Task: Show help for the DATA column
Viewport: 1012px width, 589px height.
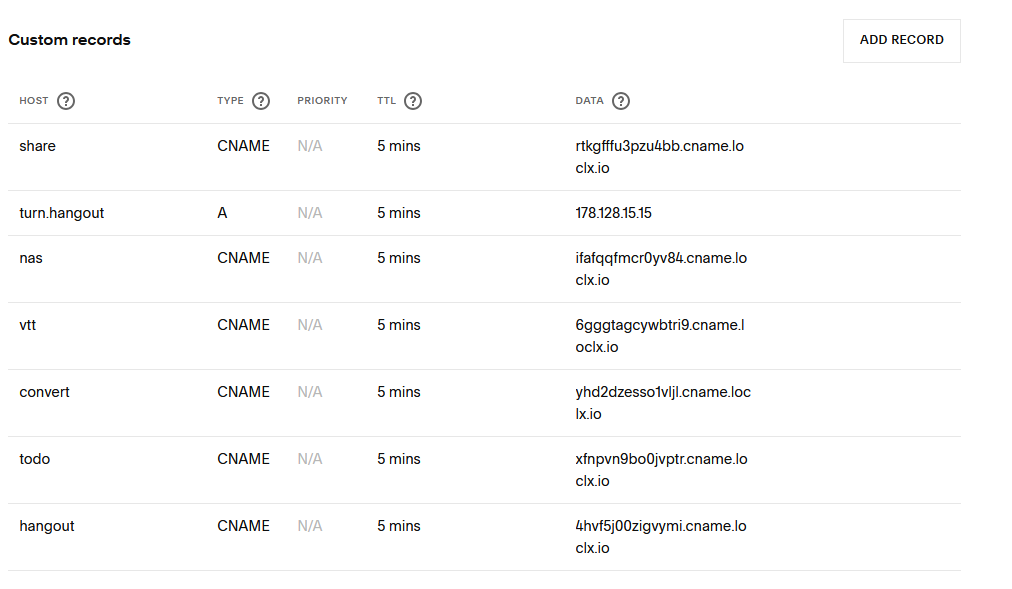Action: (621, 101)
